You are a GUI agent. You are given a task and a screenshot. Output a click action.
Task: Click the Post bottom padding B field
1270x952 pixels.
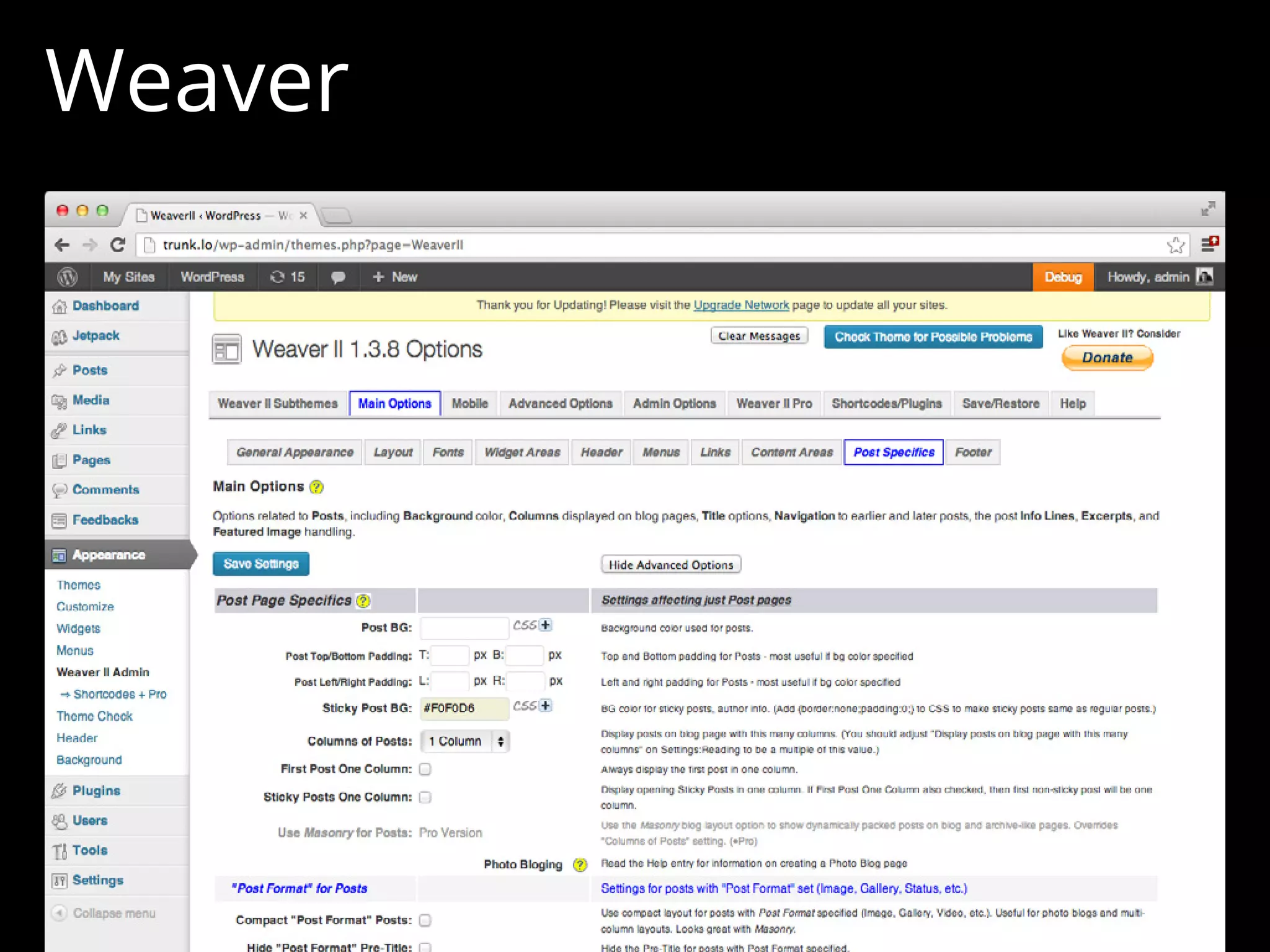click(x=525, y=656)
